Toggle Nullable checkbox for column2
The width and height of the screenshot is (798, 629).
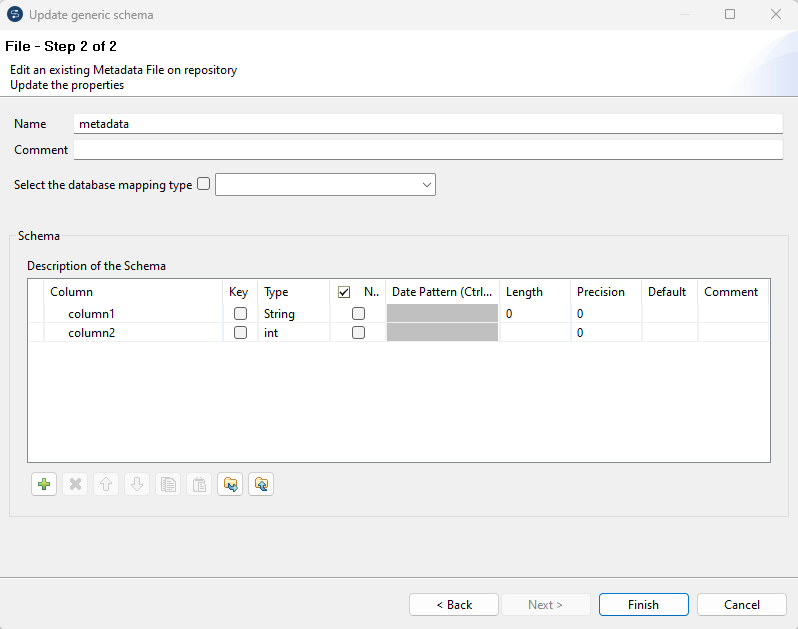358,333
